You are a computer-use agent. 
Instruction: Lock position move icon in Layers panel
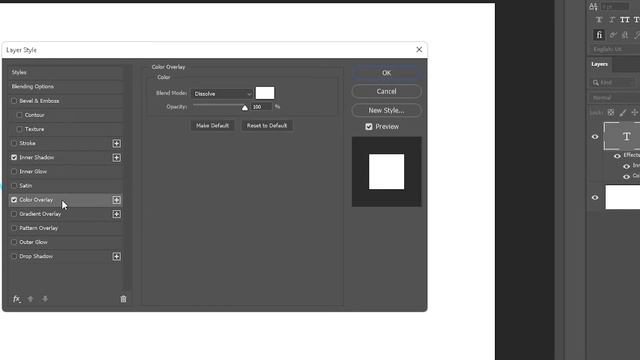(634, 113)
